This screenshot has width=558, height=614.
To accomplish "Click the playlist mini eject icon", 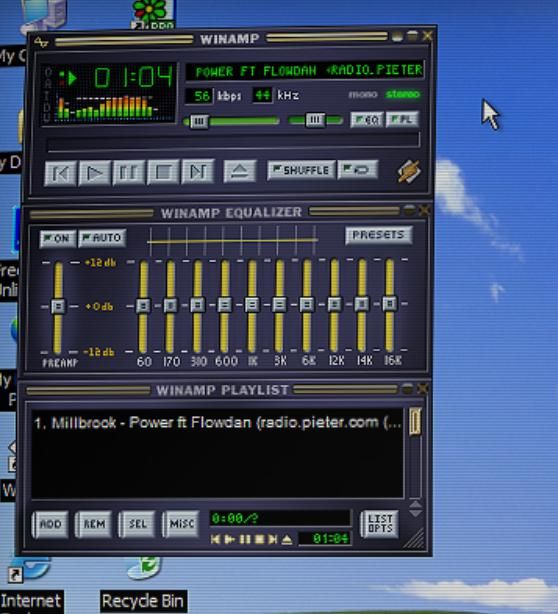I will tap(287, 540).
